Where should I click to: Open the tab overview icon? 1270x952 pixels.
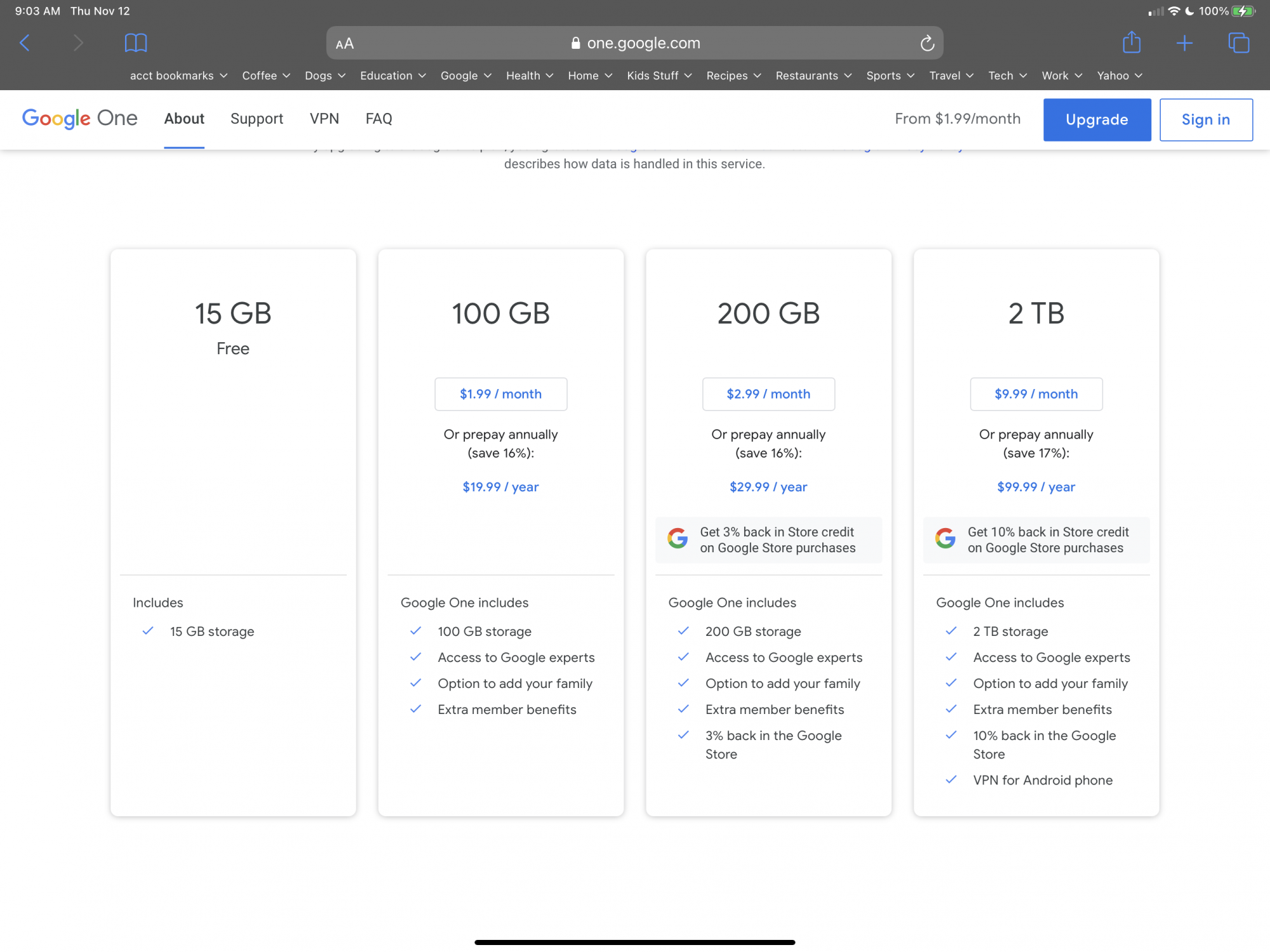(1238, 43)
